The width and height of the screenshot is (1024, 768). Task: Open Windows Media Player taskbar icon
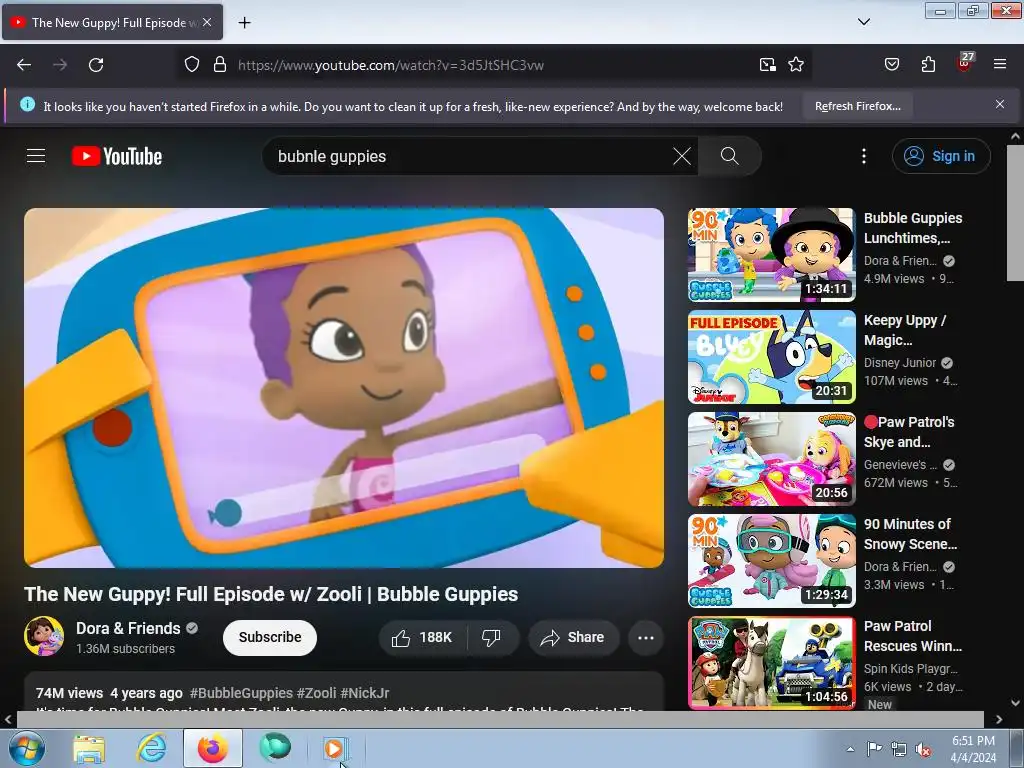coord(335,748)
